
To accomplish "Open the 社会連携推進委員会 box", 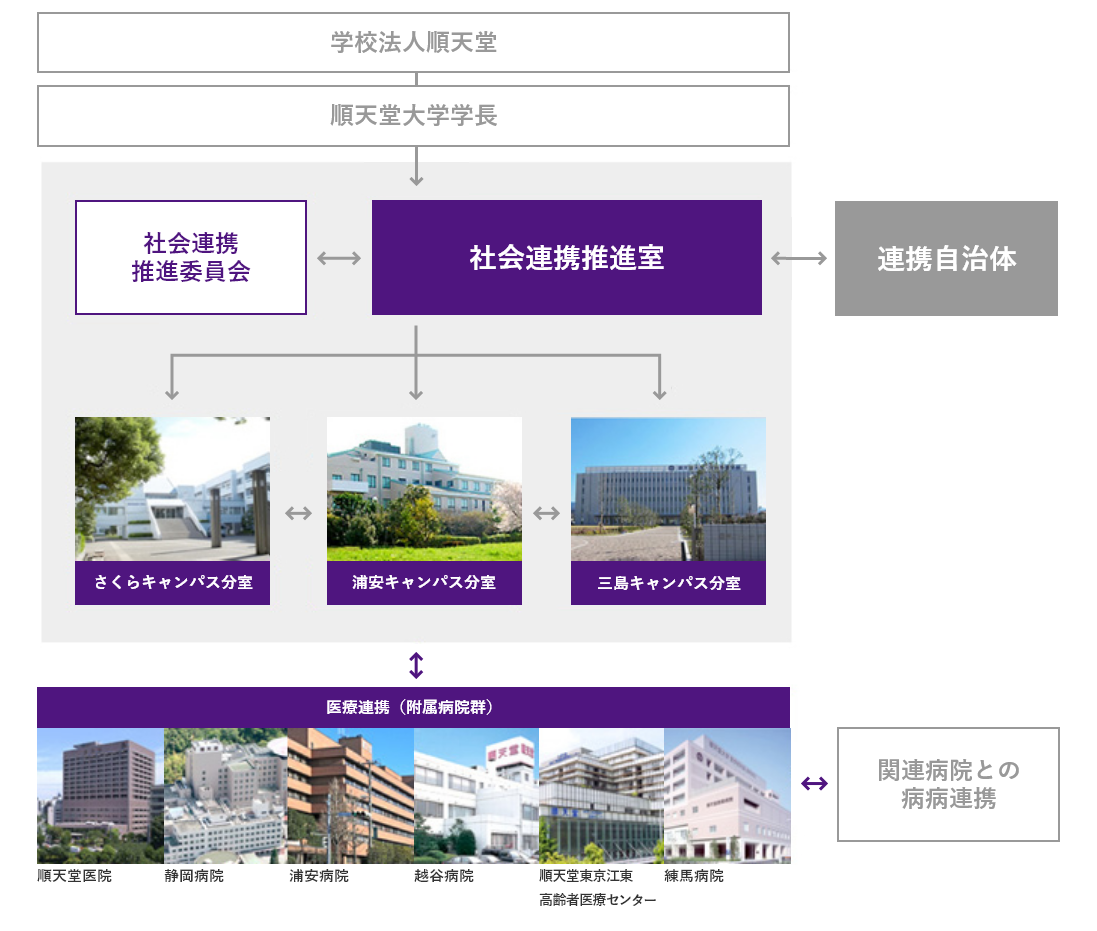I will pyautogui.click(x=191, y=257).
